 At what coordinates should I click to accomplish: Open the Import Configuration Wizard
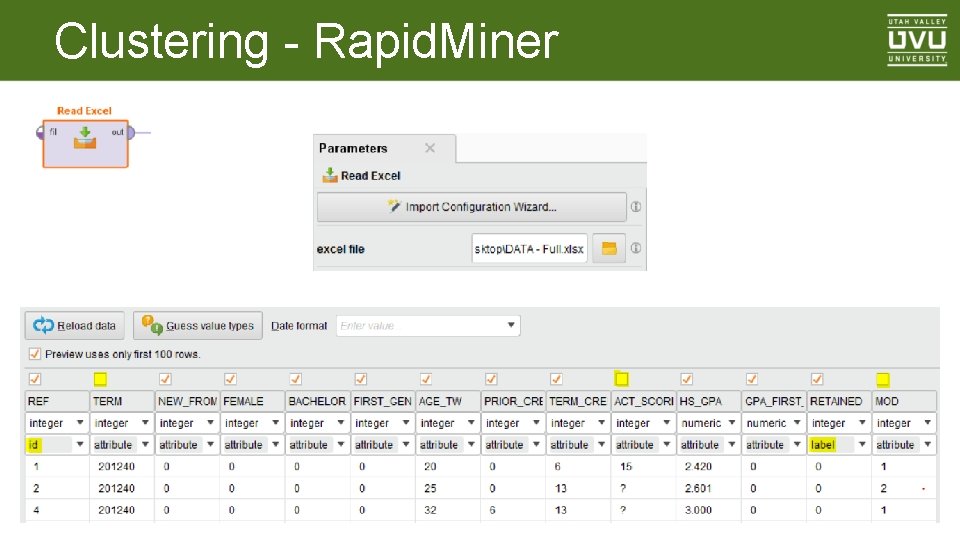471,207
